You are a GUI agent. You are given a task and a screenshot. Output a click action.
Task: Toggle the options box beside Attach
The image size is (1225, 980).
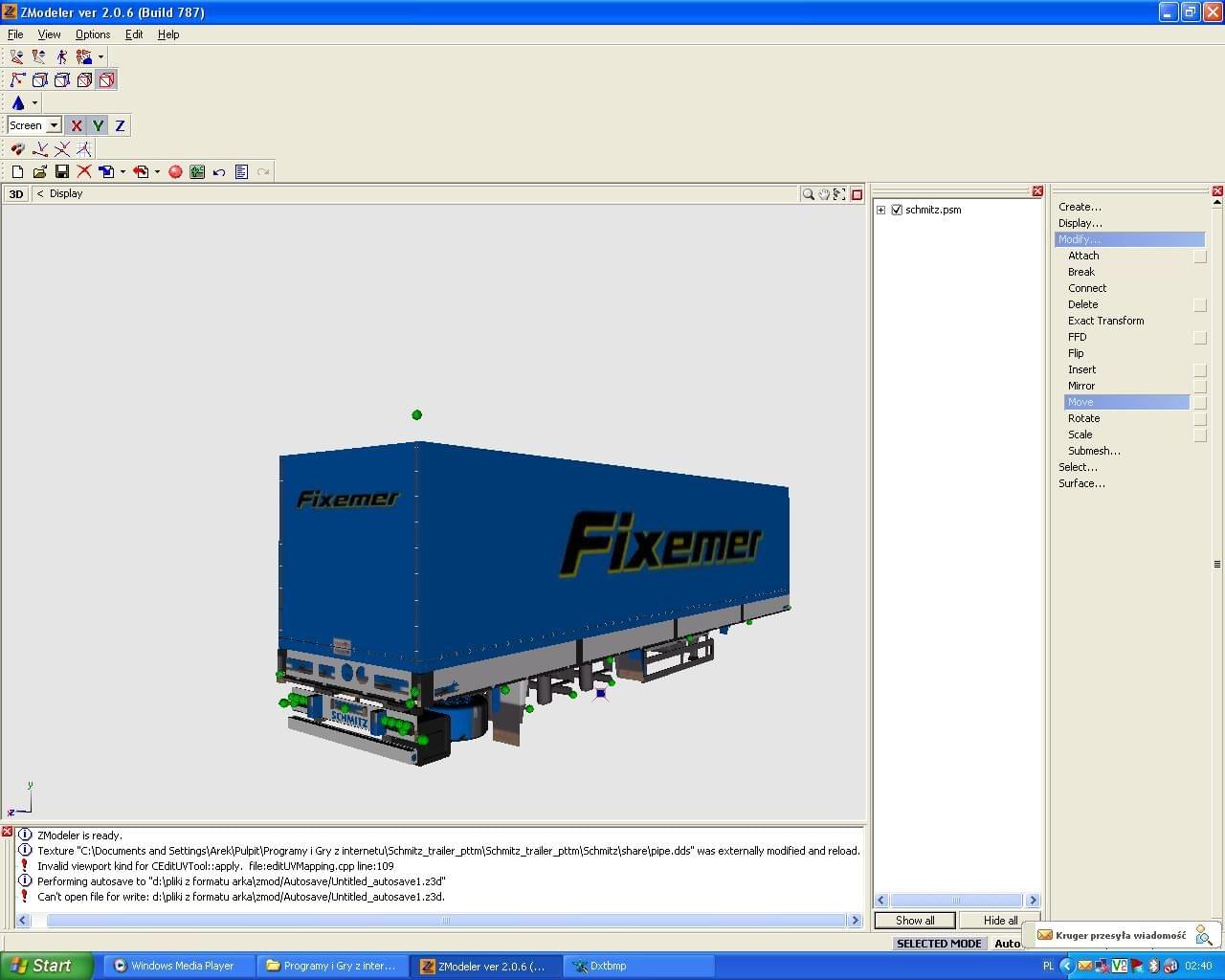point(1200,256)
